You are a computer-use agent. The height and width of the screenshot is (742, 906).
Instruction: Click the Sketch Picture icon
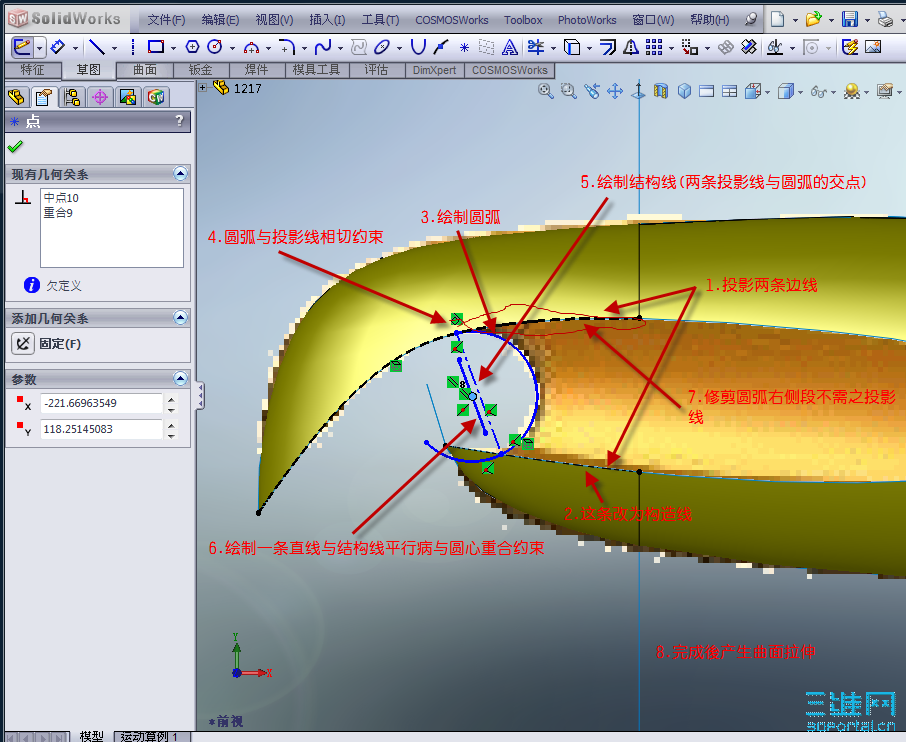pyautogui.click(x=873, y=47)
